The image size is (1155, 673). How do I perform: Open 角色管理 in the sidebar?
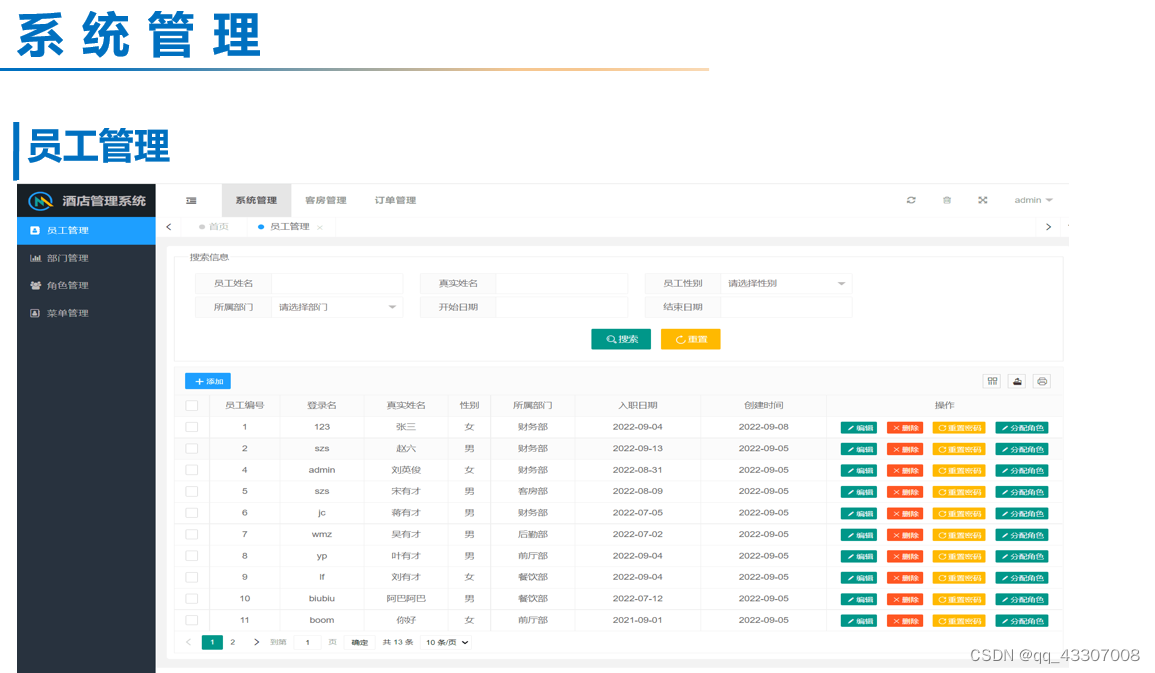(x=86, y=286)
